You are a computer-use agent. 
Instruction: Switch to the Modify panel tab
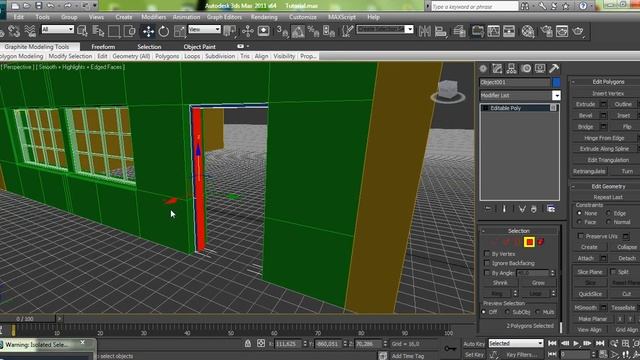(497, 69)
